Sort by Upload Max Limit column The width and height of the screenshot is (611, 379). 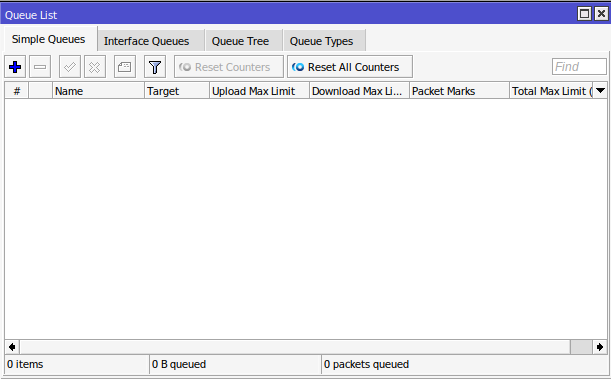click(260, 91)
